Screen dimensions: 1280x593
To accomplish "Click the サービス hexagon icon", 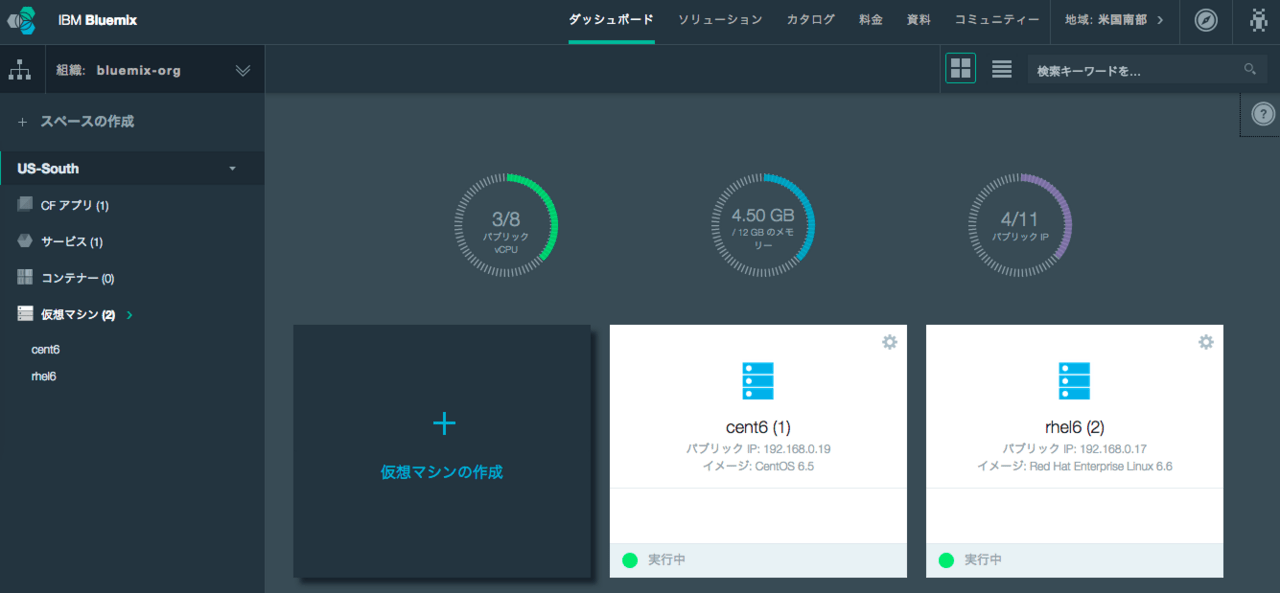I will point(25,241).
